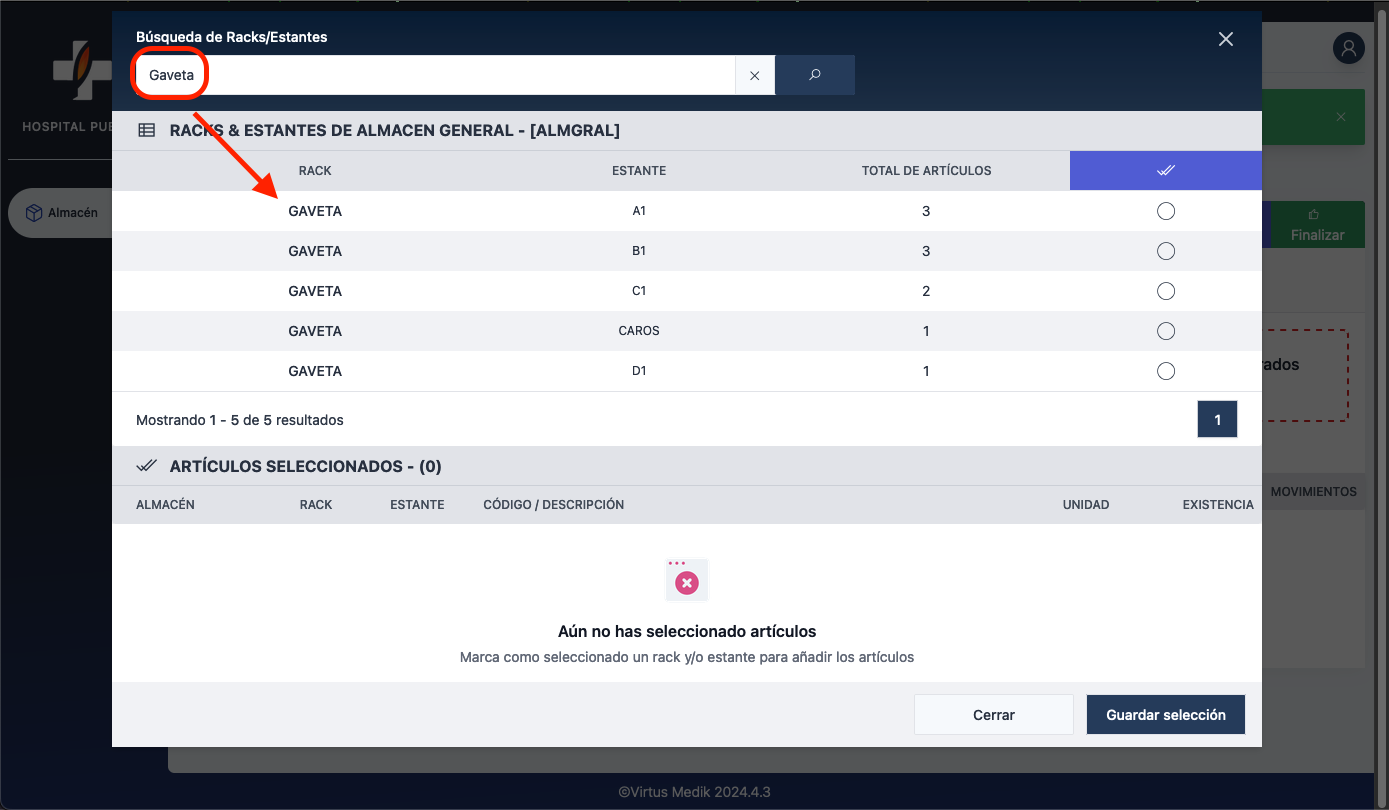
Task: Click the magnifier search button
Action: (815, 75)
